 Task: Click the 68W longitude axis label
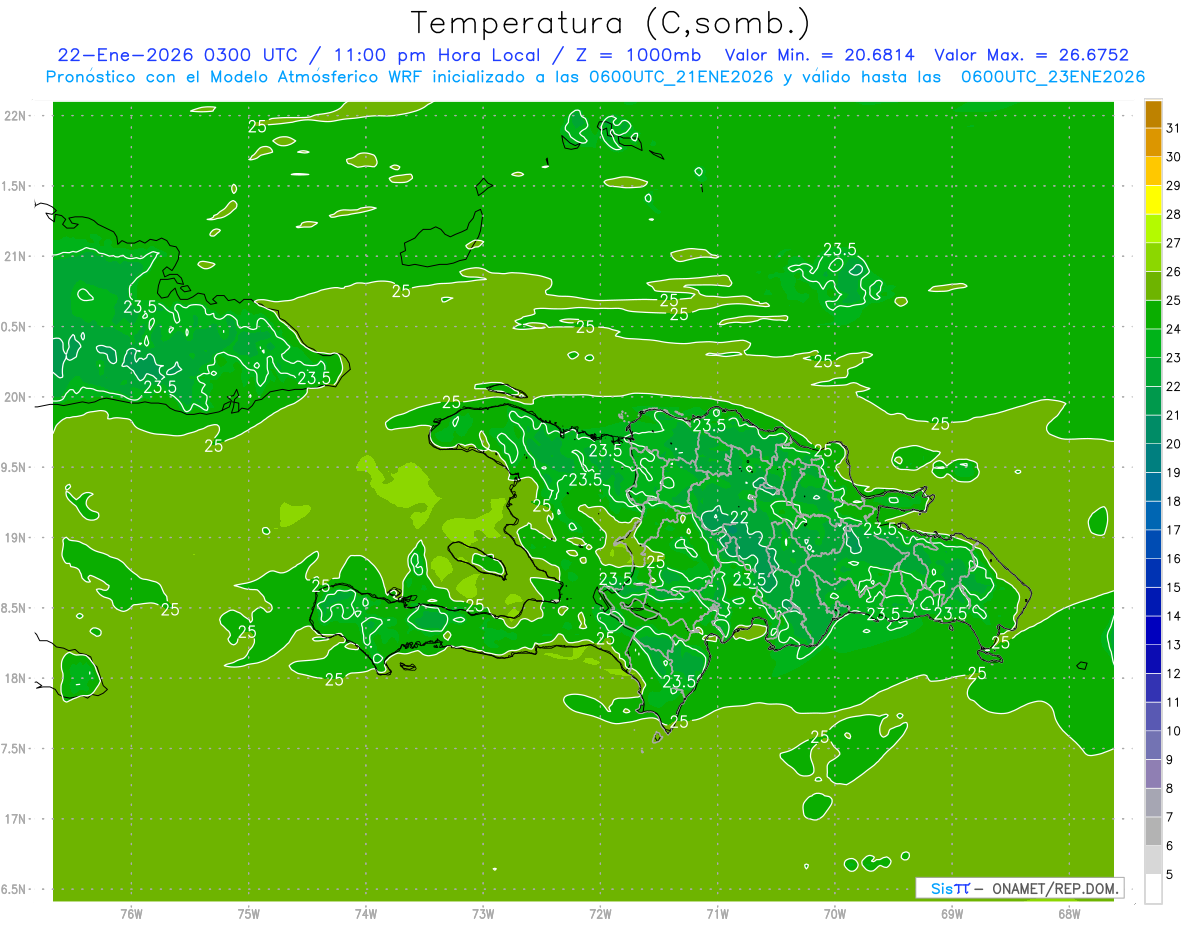1069,914
